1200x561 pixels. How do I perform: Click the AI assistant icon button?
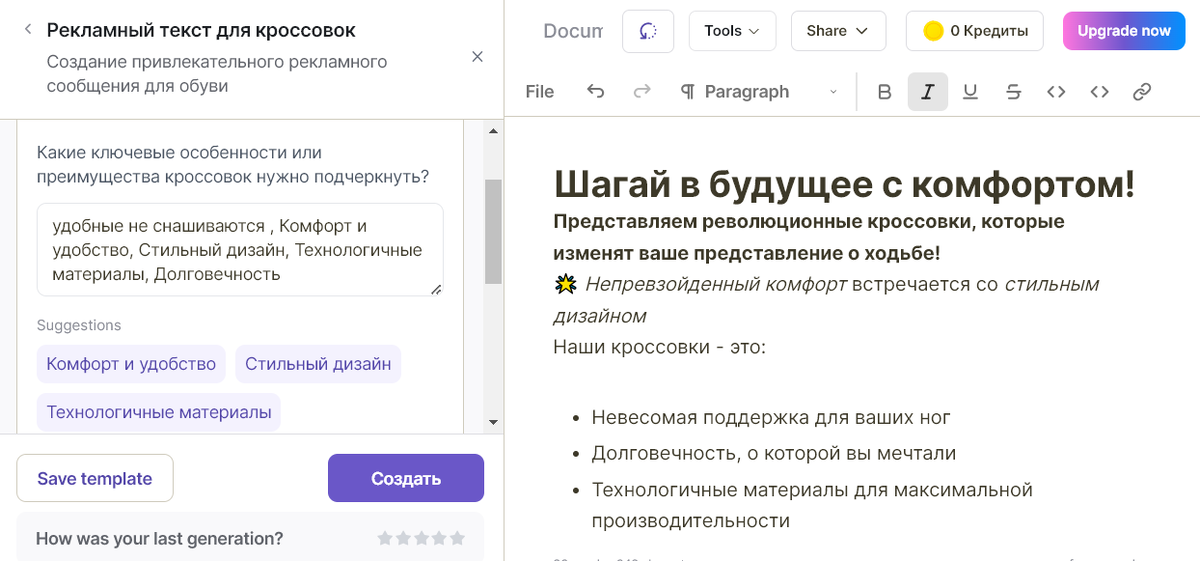click(x=648, y=31)
